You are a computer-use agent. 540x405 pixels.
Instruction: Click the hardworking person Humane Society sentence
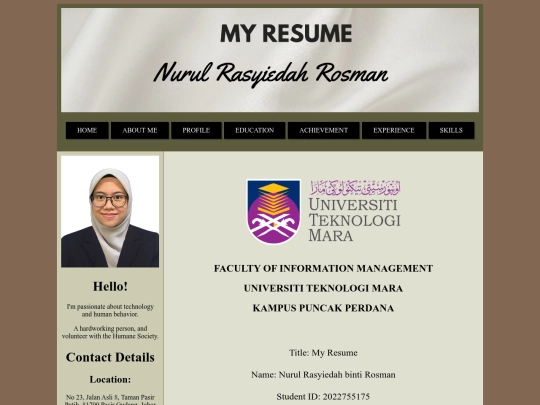point(110,332)
